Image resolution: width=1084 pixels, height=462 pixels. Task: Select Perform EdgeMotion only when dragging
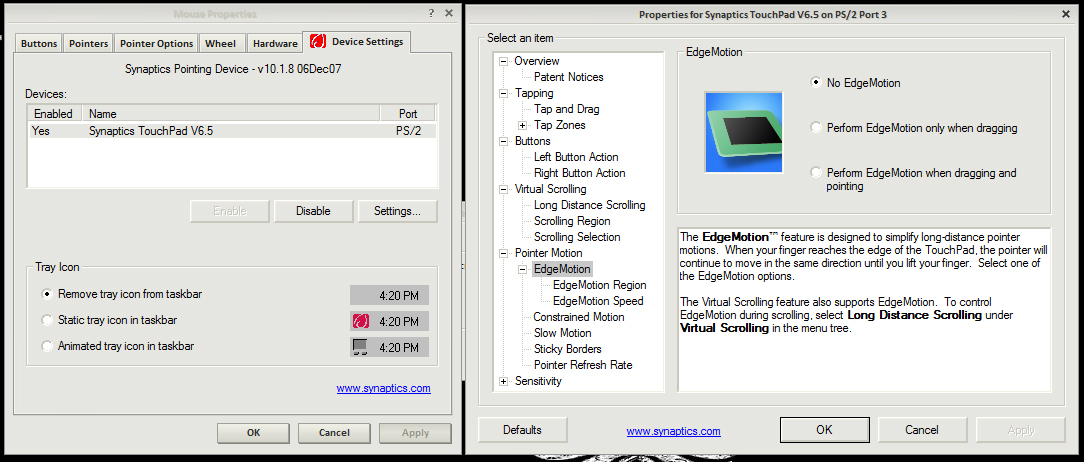coord(816,127)
